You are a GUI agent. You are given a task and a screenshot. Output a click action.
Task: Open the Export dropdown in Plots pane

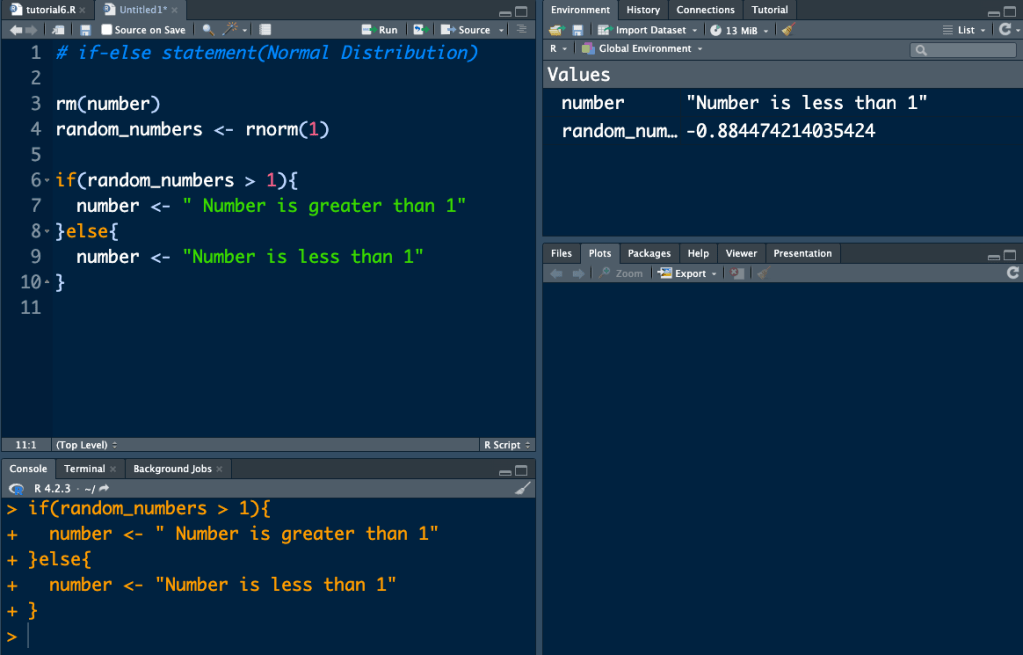[688, 273]
